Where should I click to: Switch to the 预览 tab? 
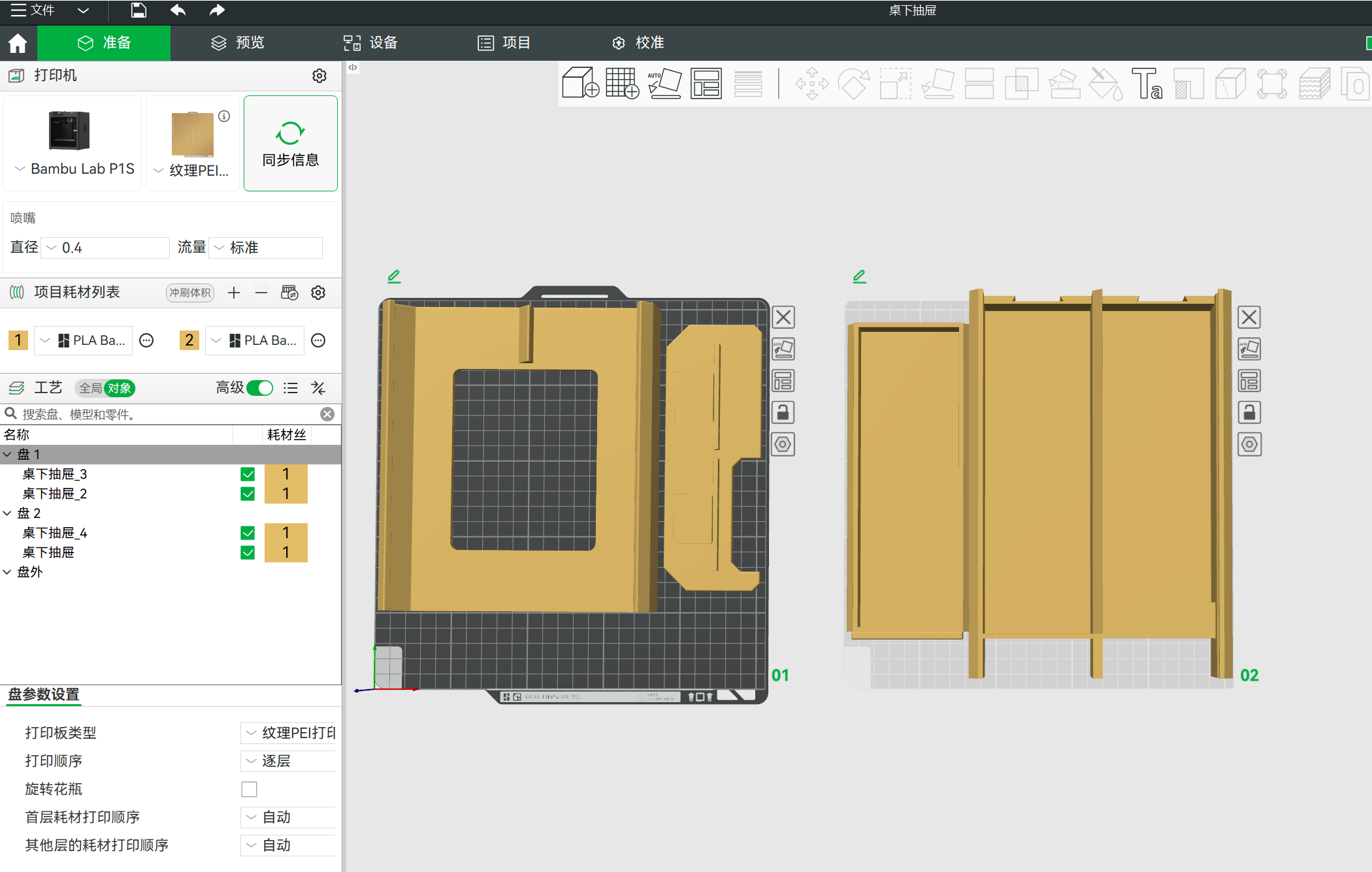pos(238,42)
